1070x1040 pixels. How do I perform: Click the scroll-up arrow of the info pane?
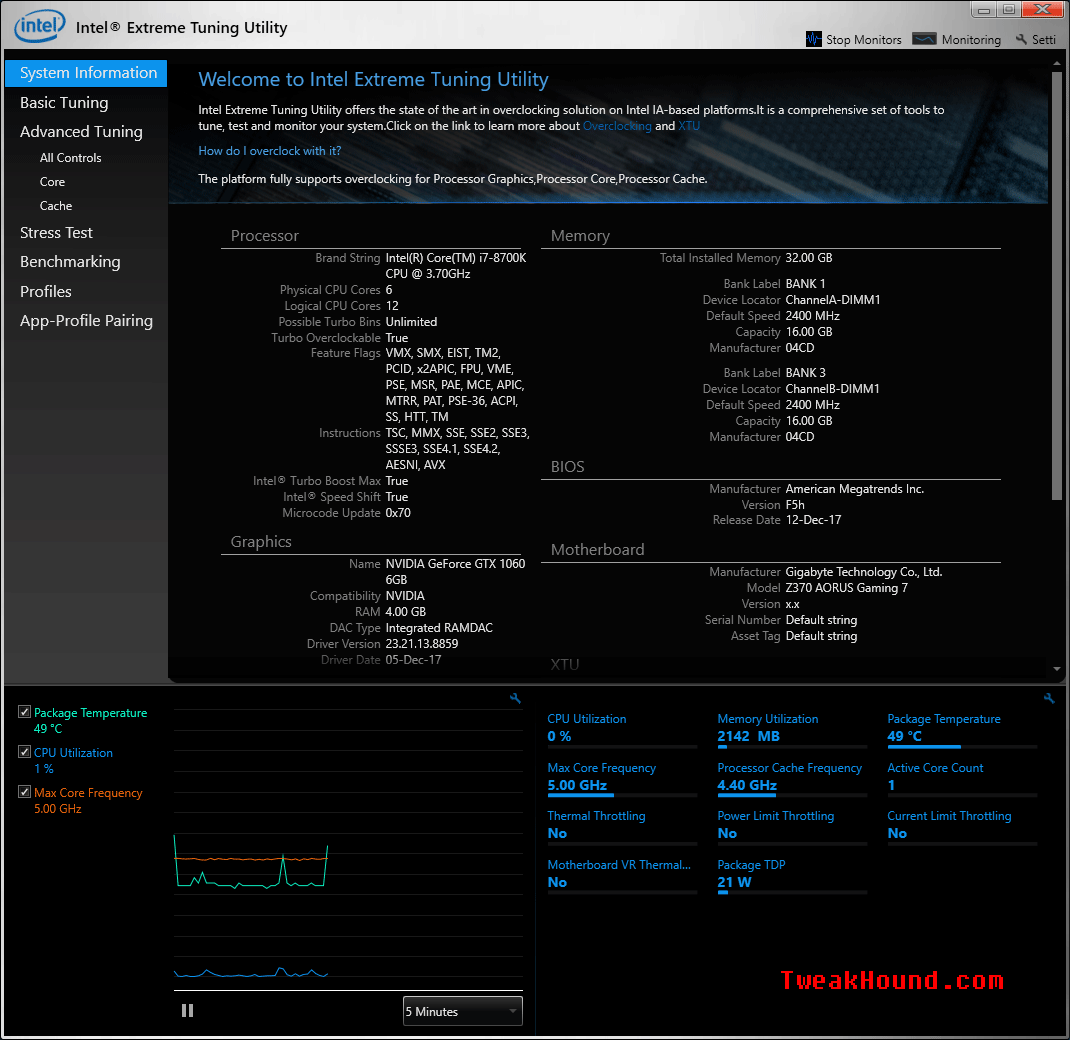tap(1057, 63)
